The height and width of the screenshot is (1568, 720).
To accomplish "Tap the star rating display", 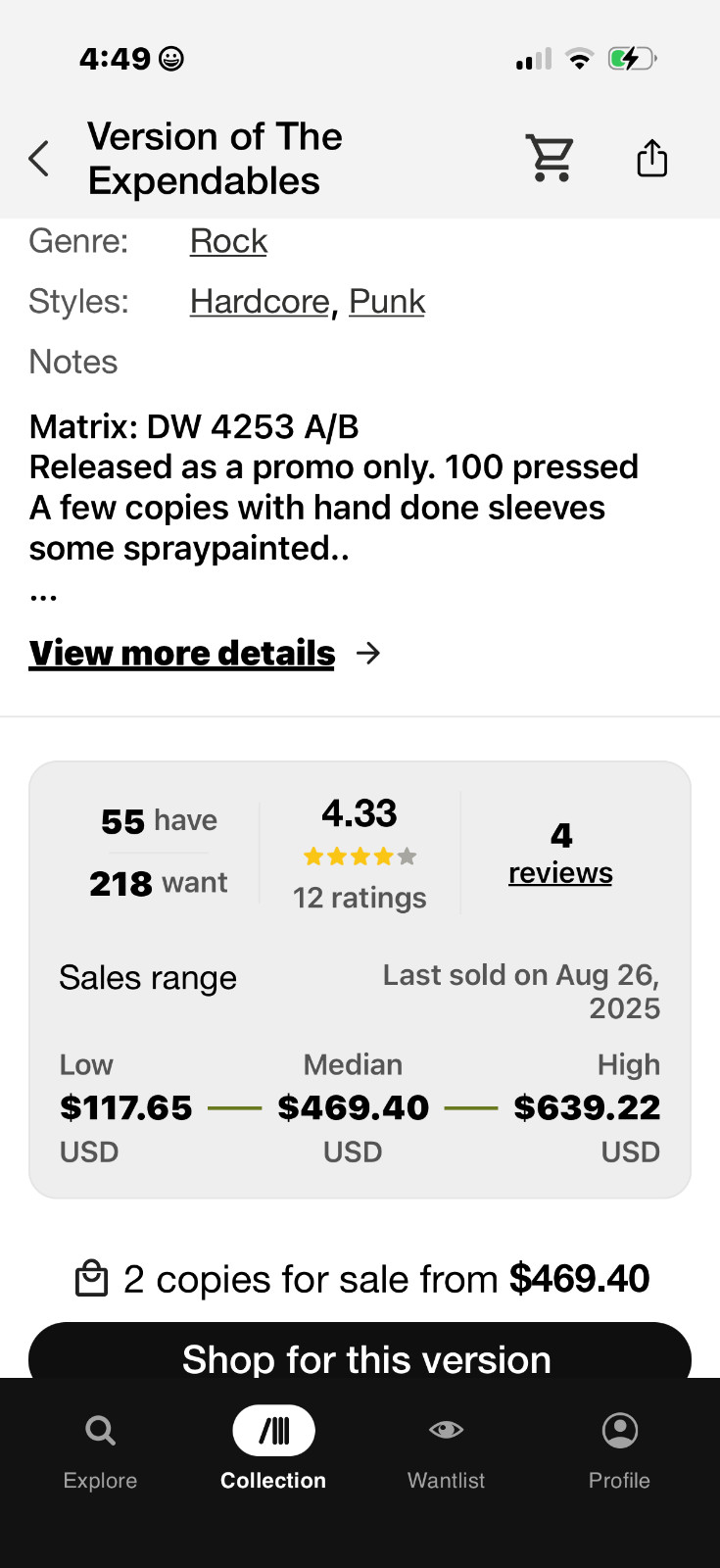I will coord(360,857).
